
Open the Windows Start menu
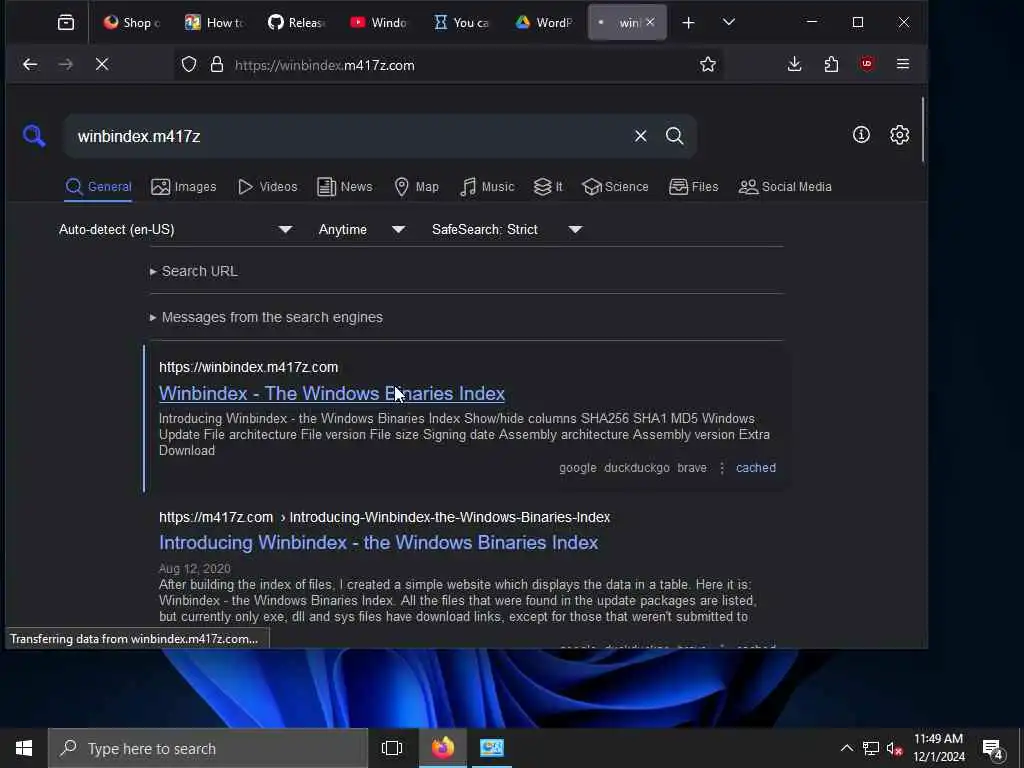24,748
